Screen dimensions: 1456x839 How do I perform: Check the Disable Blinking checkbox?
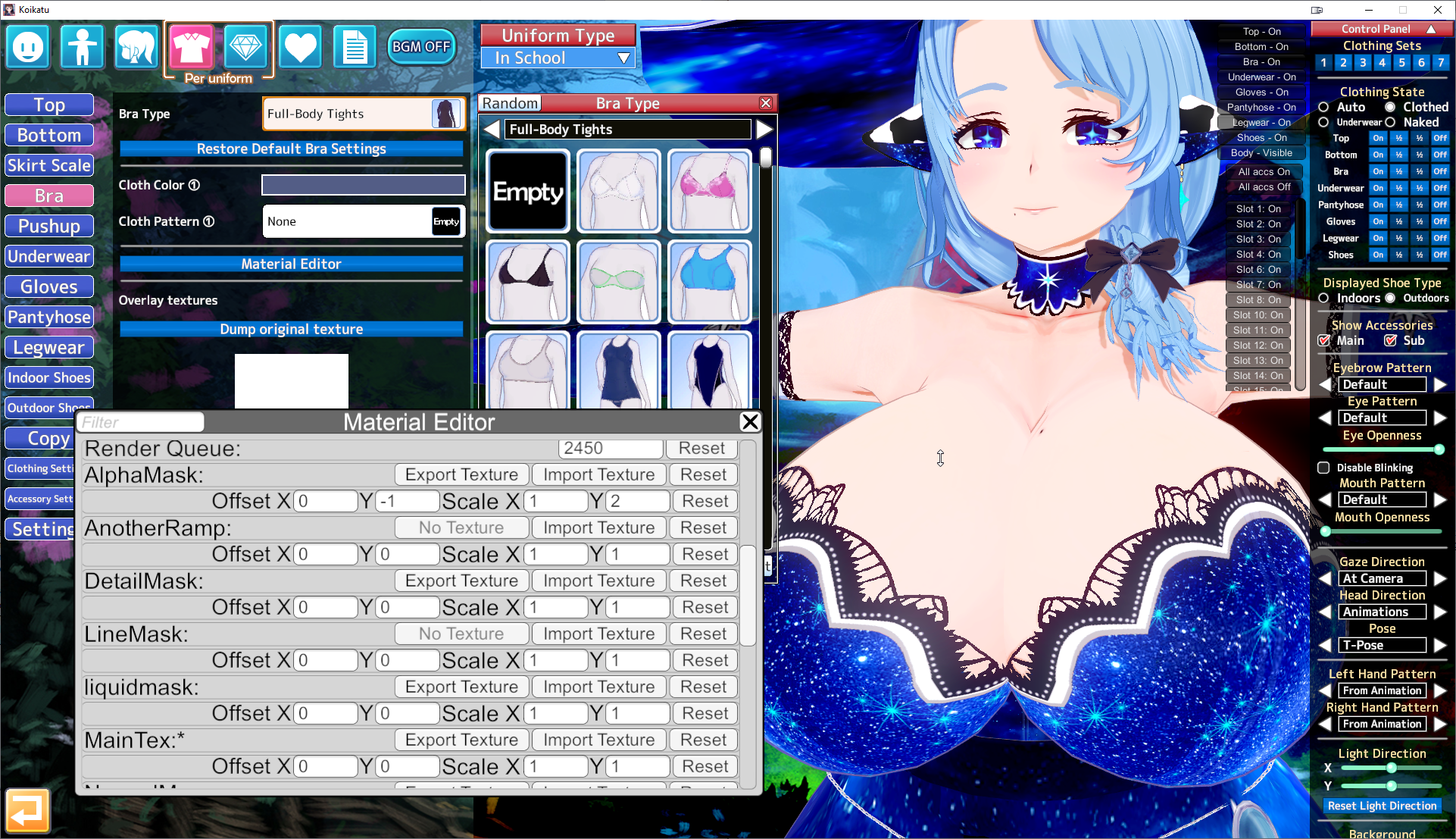(x=1323, y=468)
